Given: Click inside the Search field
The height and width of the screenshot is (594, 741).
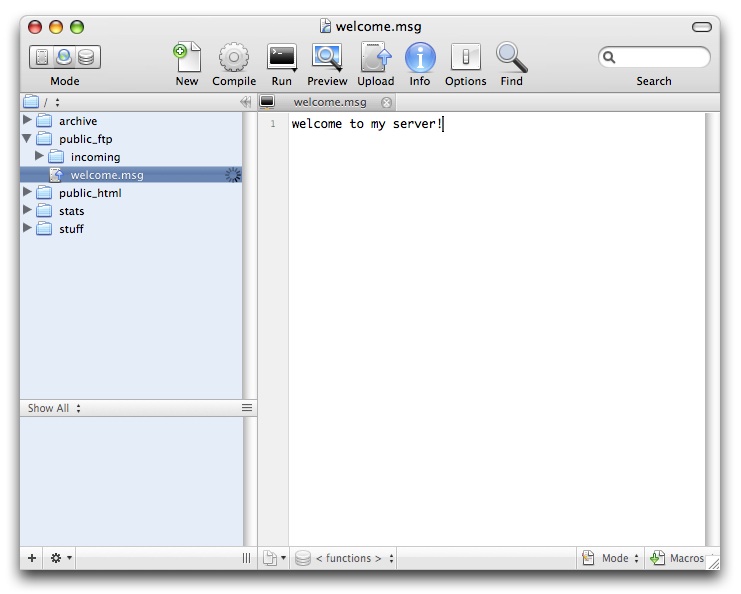Looking at the screenshot, I should point(654,57).
